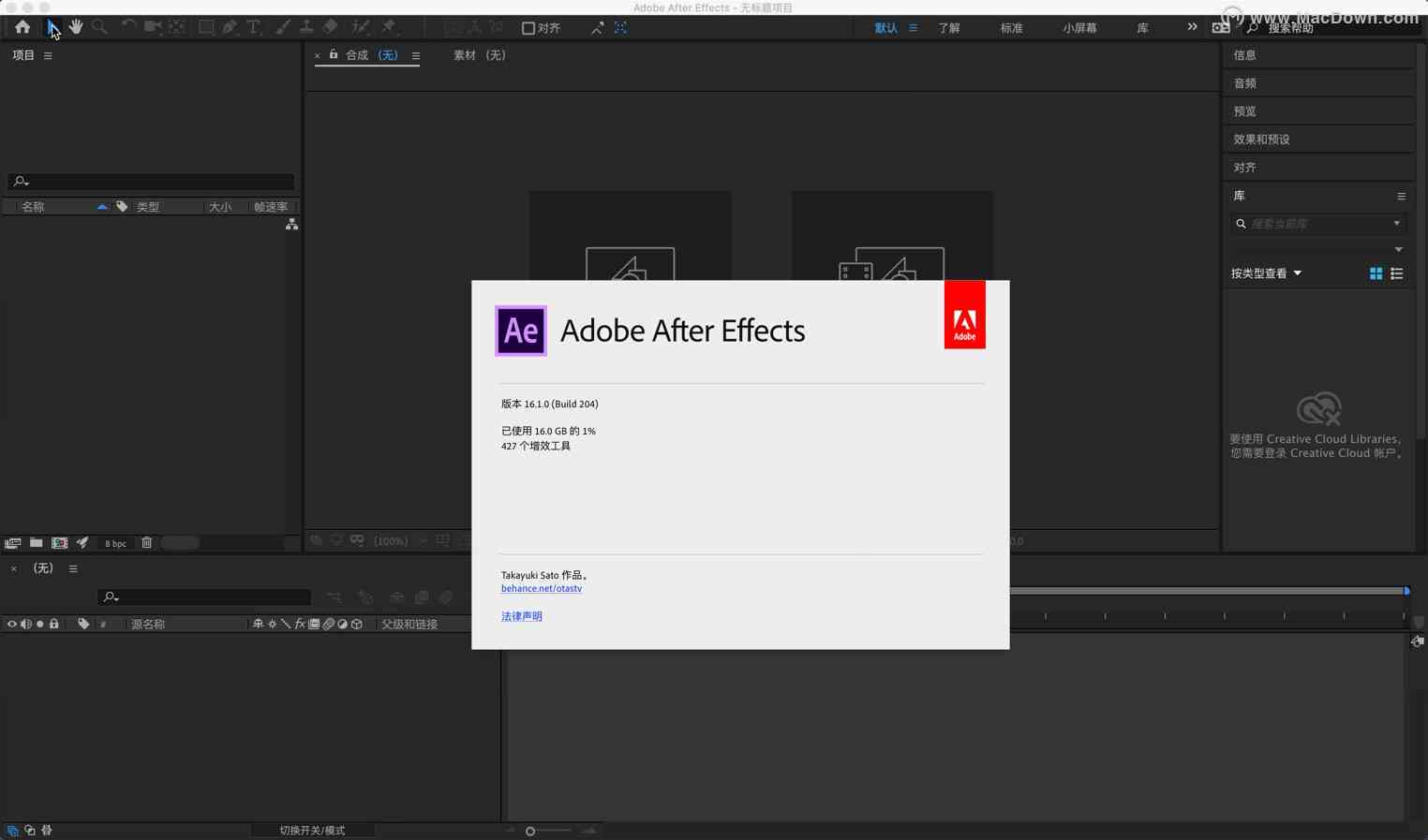Switch to the 了解 workspace
This screenshot has width=1428, height=840.
[x=949, y=28]
